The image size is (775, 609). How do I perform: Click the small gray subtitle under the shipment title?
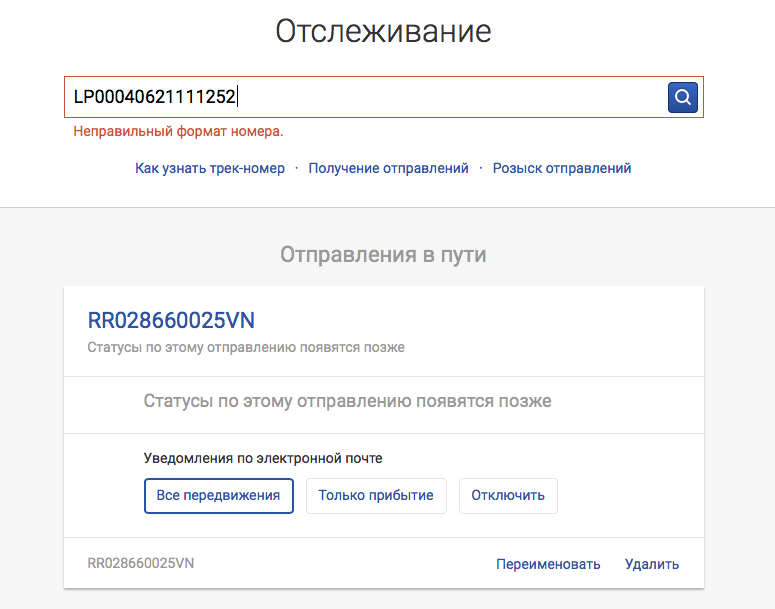[x=246, y=348]
